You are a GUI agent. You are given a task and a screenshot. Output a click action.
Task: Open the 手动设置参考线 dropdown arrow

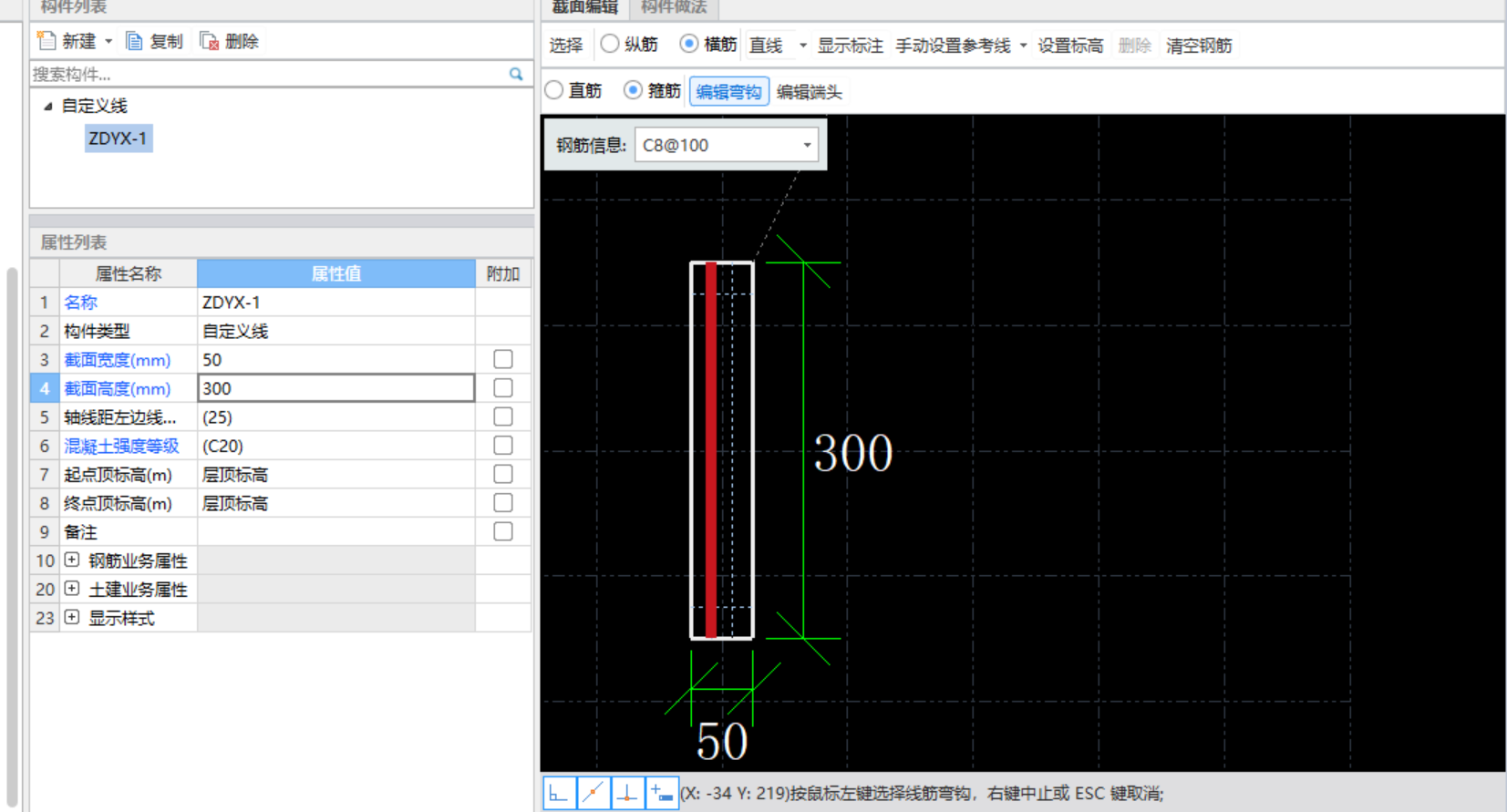pyautogui.click(x=1023, y=46)
